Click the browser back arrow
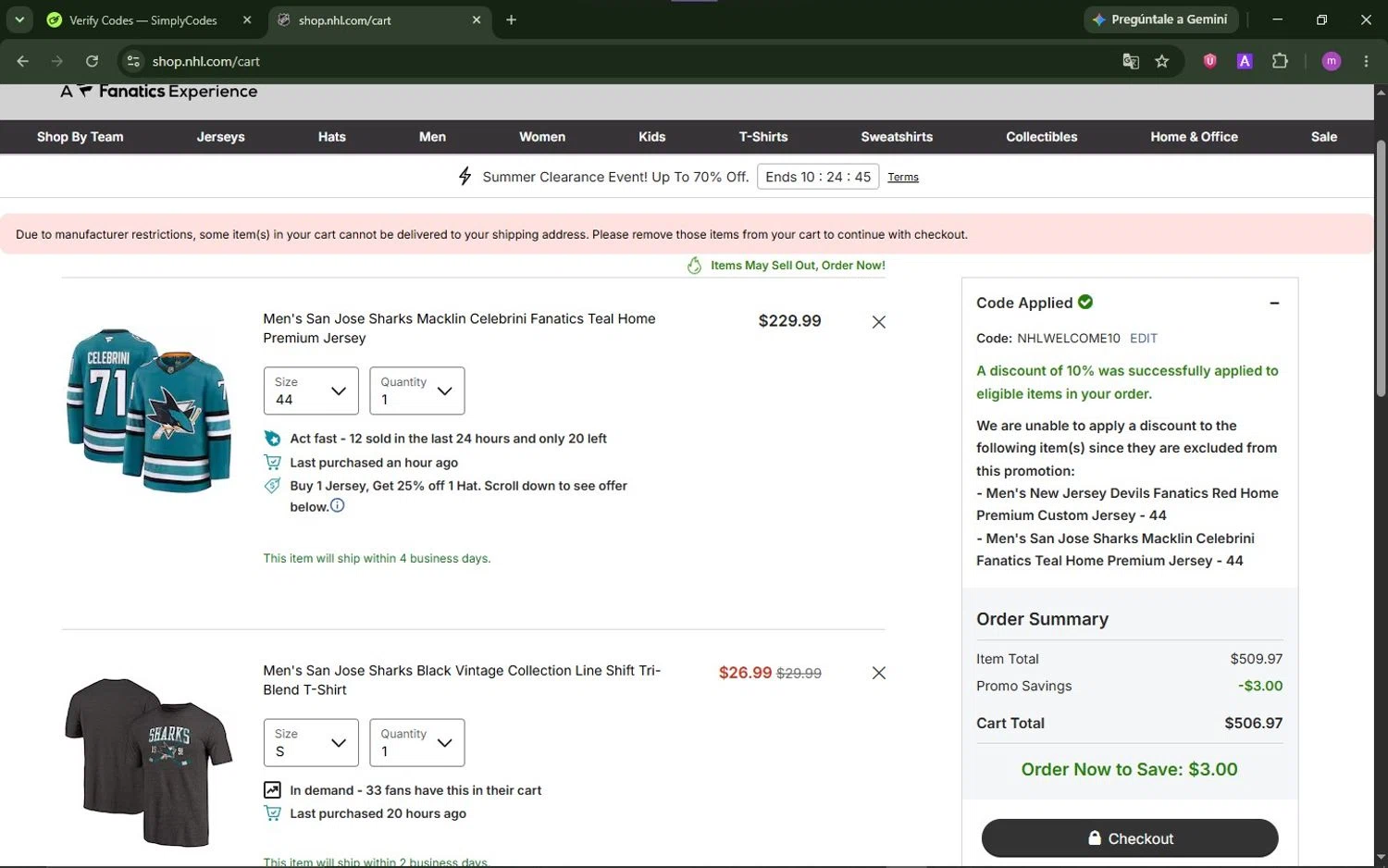Viewport: 1388px width, 868px height. coord(23,61)
